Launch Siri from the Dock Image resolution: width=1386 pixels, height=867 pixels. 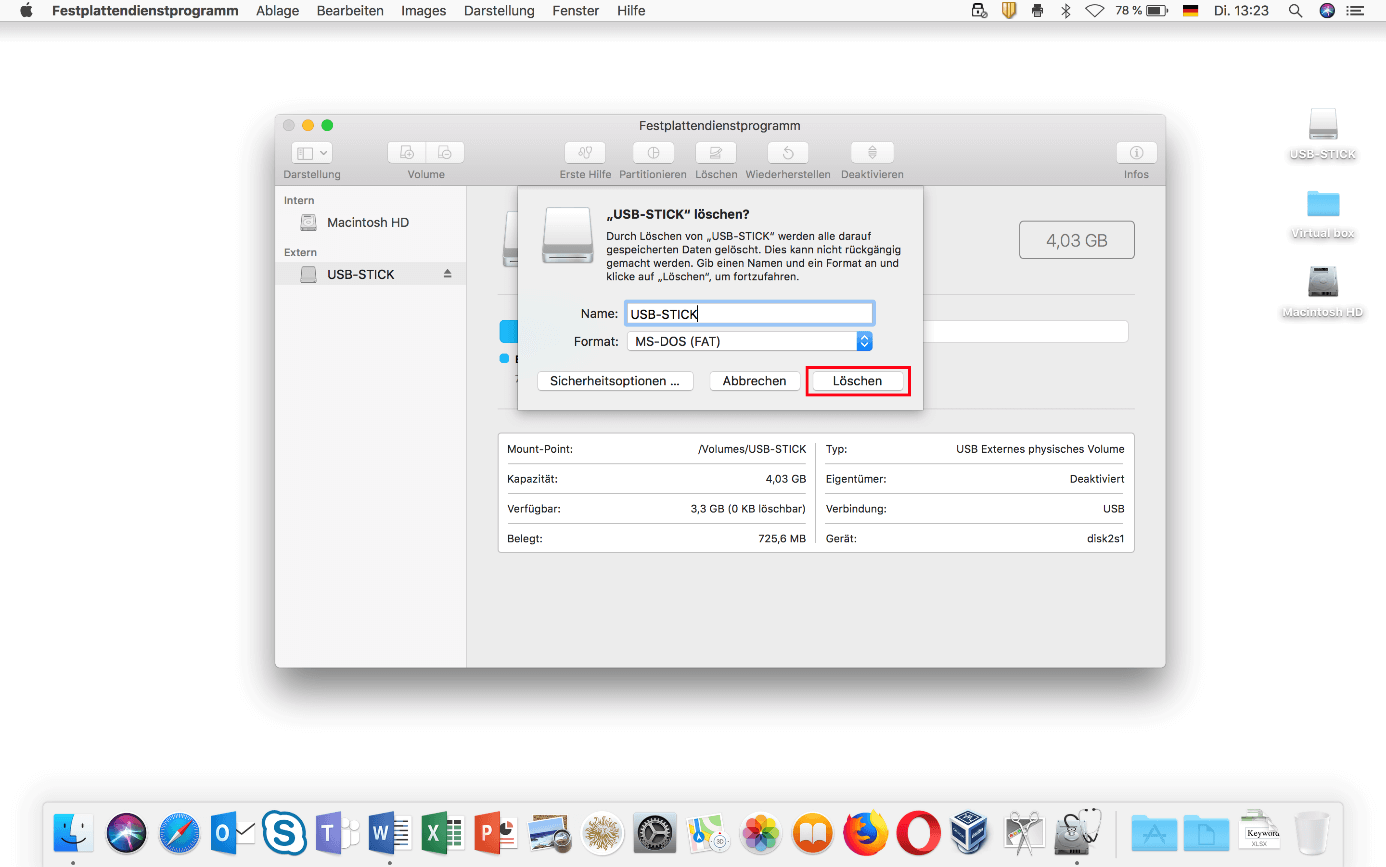126,831
